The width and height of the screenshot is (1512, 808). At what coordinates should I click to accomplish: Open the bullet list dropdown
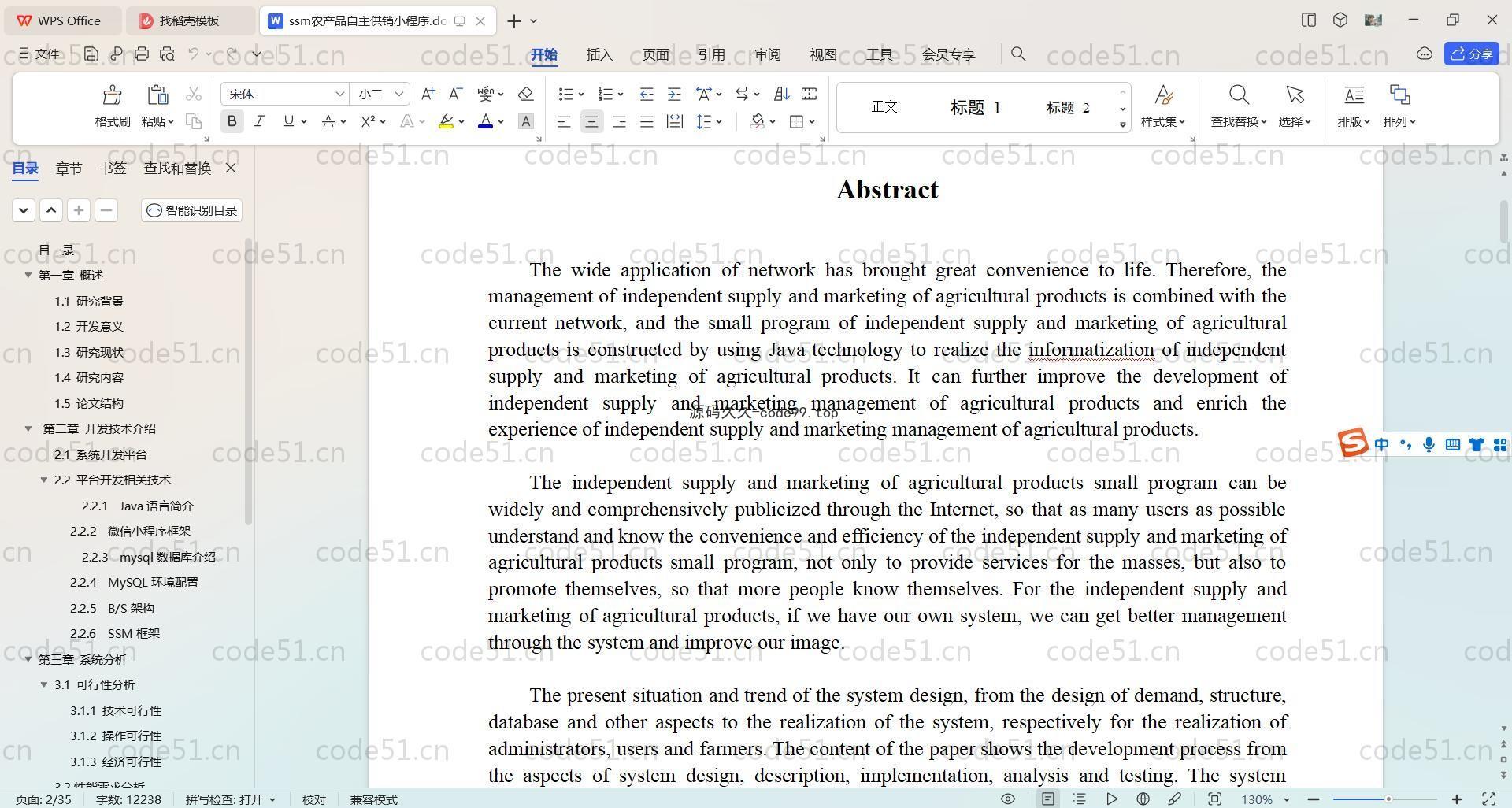581,95
